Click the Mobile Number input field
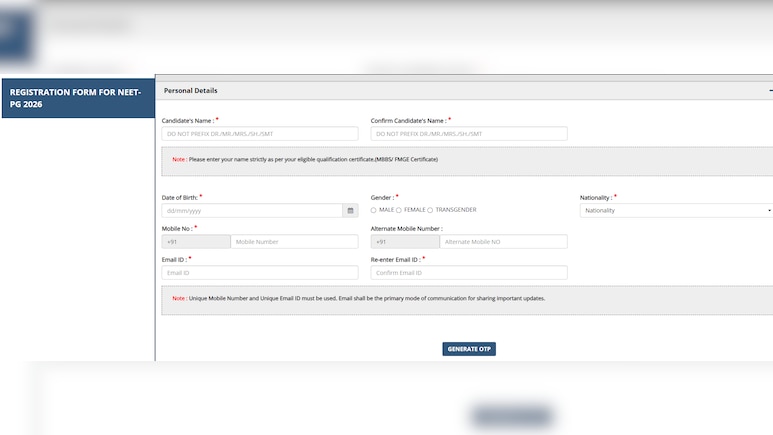773x435 pixels. pos(294,242)
